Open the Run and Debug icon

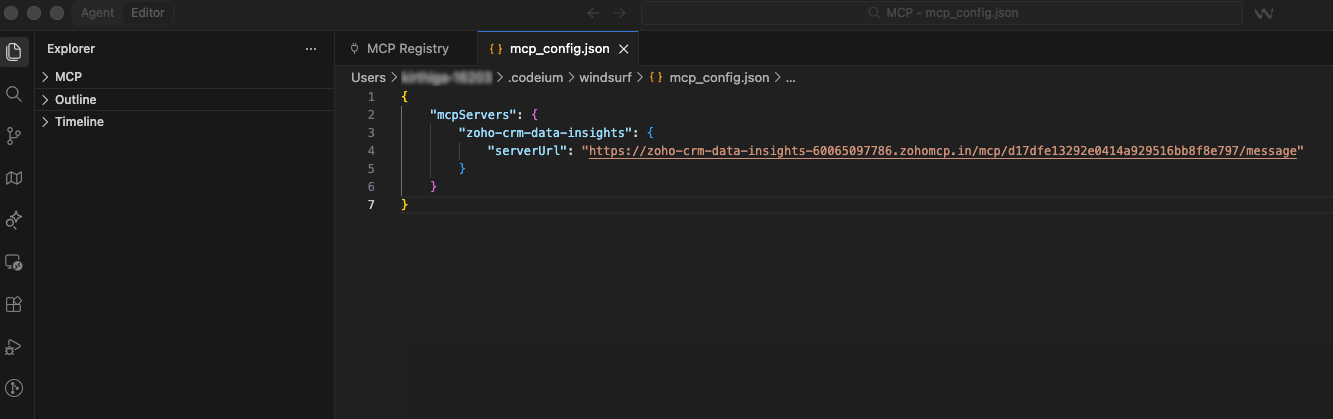(x=14, y=346)
